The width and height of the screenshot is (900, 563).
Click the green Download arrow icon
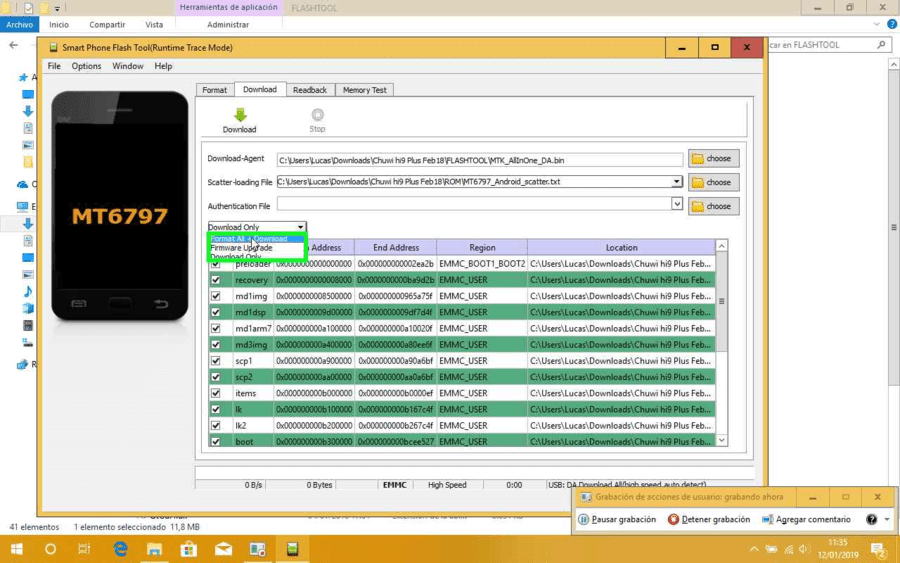240,115
